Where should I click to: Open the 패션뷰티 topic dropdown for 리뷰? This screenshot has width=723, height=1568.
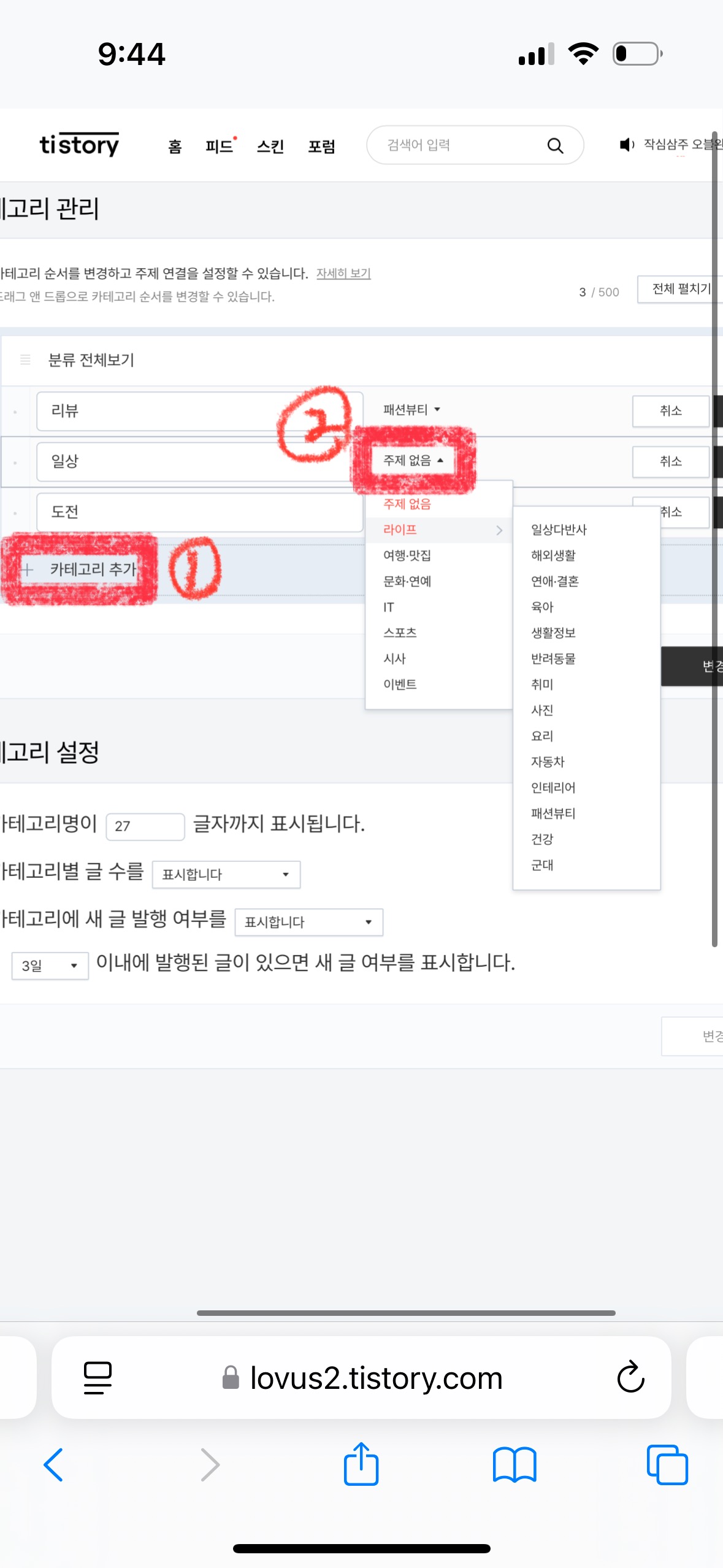[411, 410]
